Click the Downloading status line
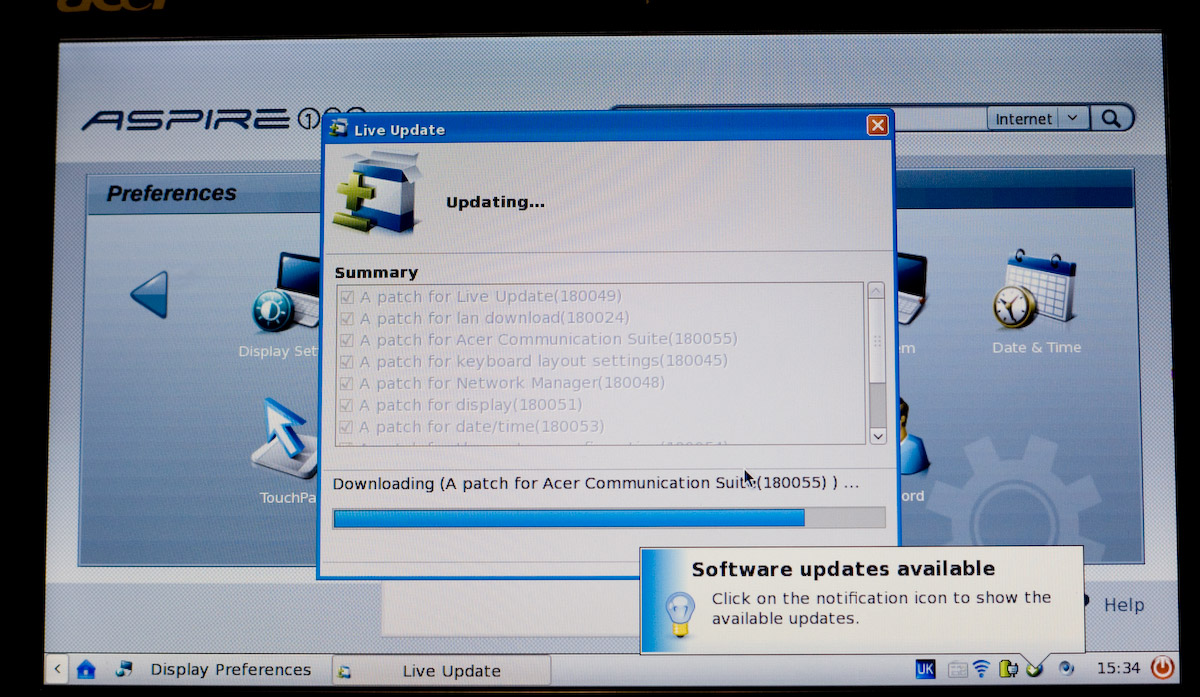This screenshot has height=697, width=1200. click(x=596, y=483)
